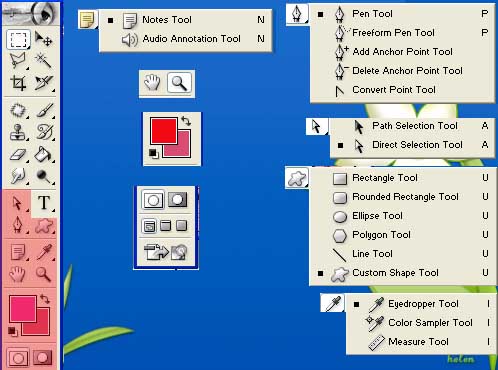Click the Paint Bucket tool icon
Screen dimensions: 498x370
tap(43, 155)
